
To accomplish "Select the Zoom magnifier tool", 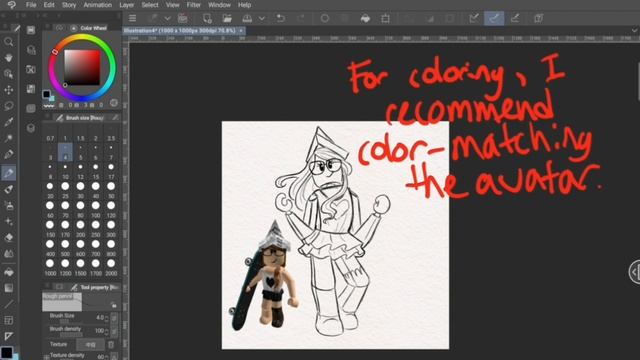I will [x=9, y=42].
